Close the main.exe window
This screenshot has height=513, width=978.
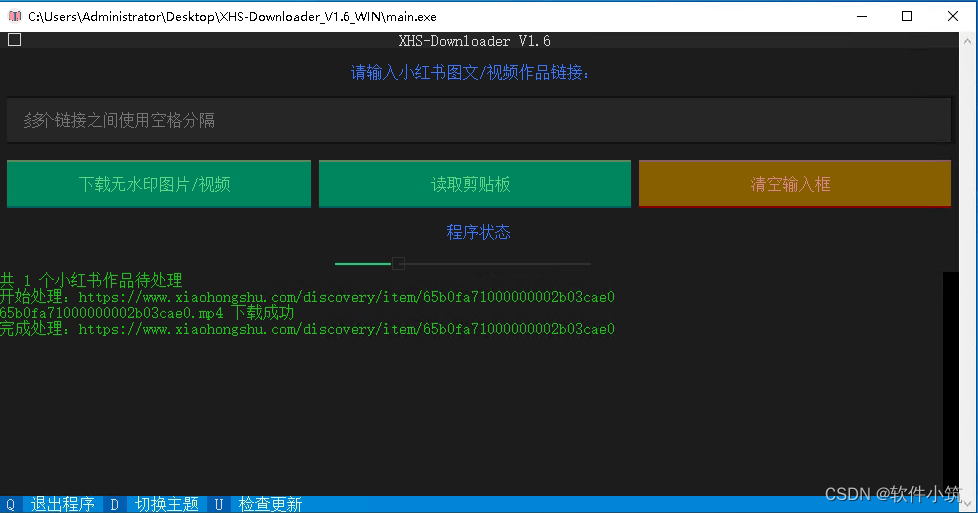[952, 16]
